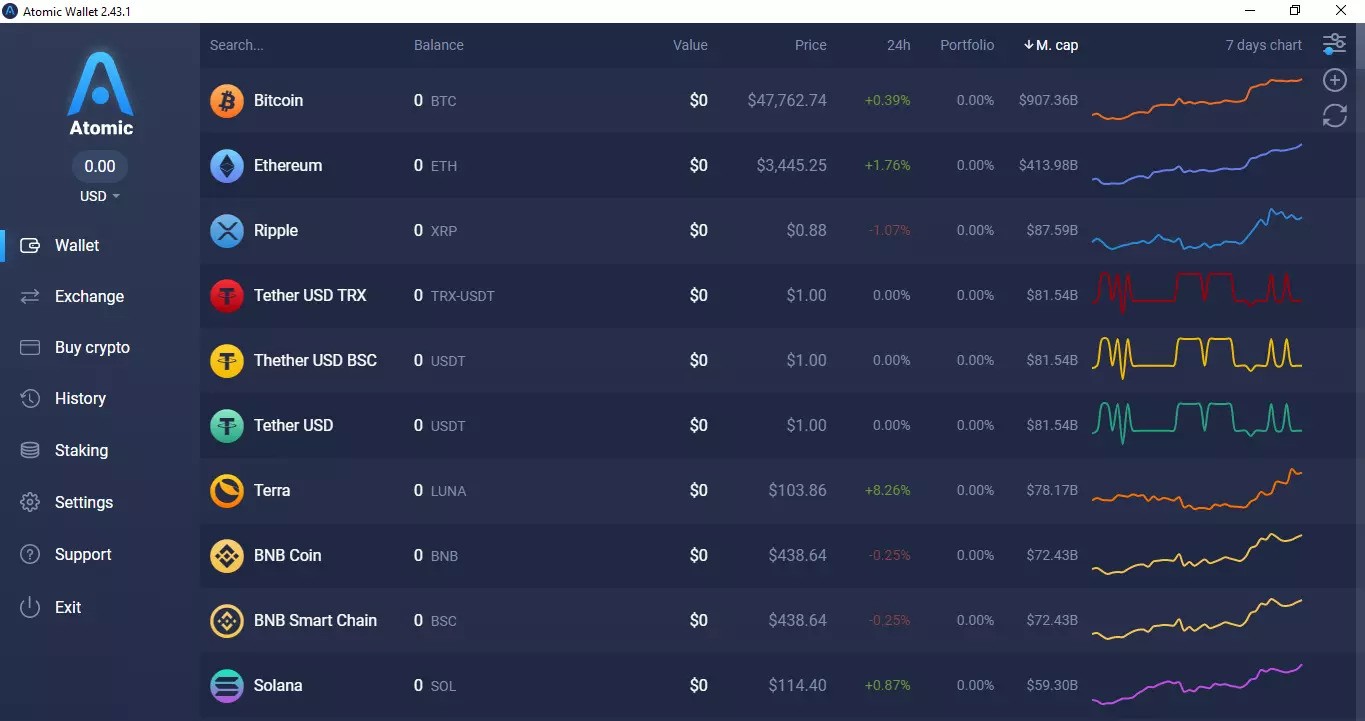Click the $47,762.74 Bitcoin price
Screen dimensions: 1365x721
(787, 100)
